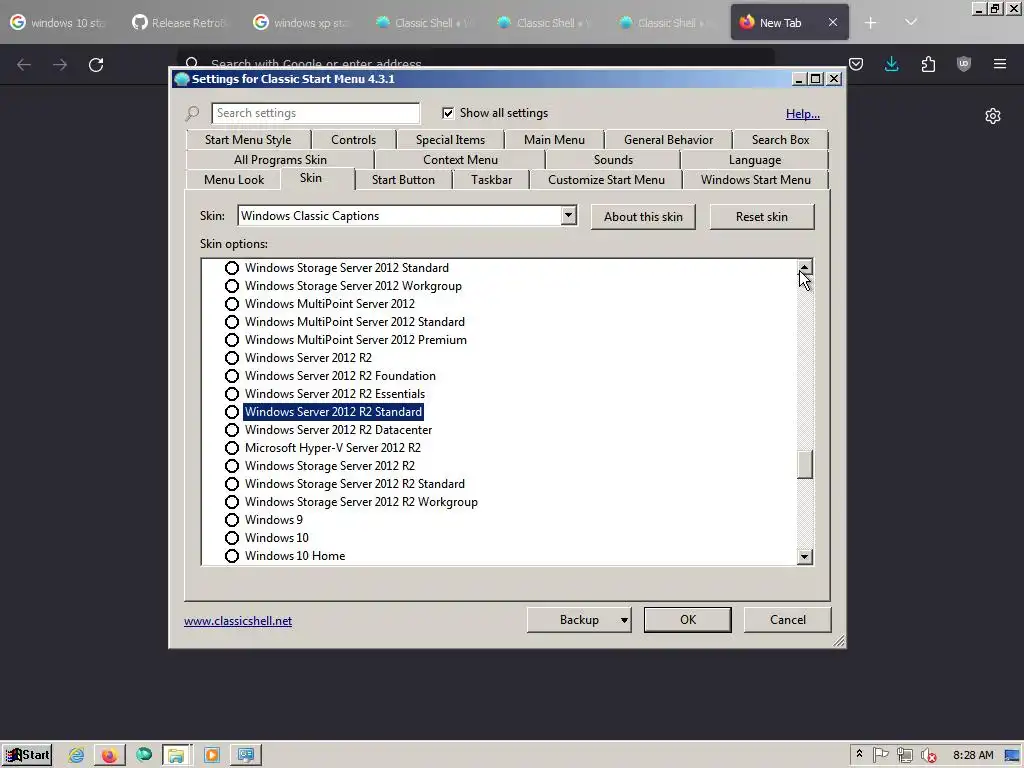1024x768 pixels.
Task: Toggle Show all settings checkbox
Action: (448, 113)
